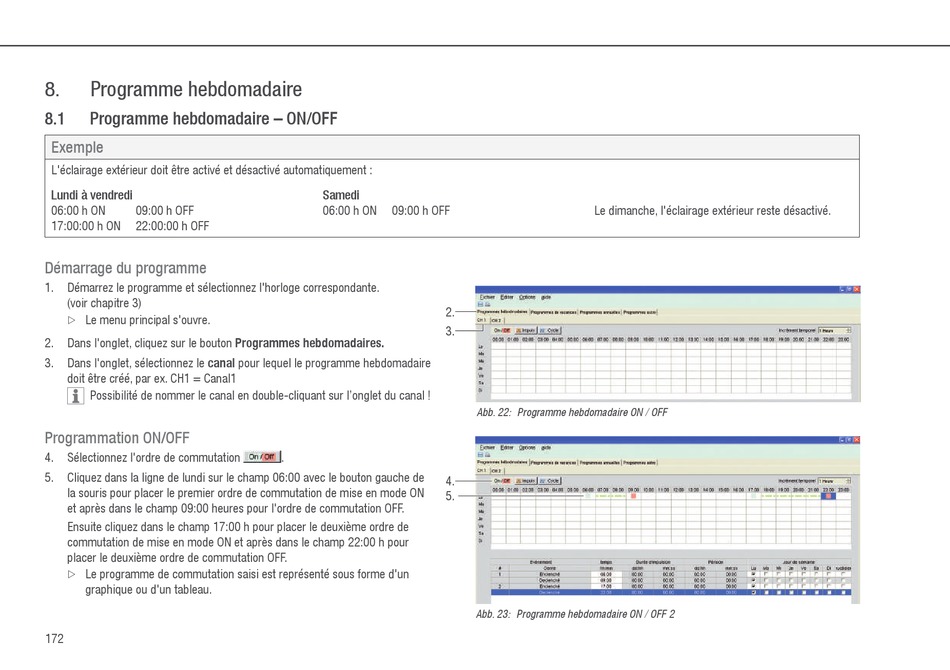
Task: Switch to Programmes astro tab in Abb. 23
Action: coord(640,462)
